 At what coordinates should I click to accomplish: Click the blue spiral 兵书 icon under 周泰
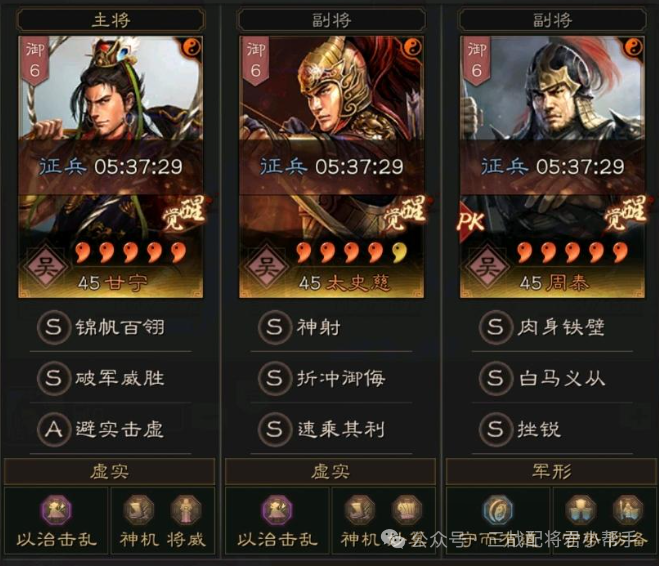pyautogui.click(x=498, y=510)
